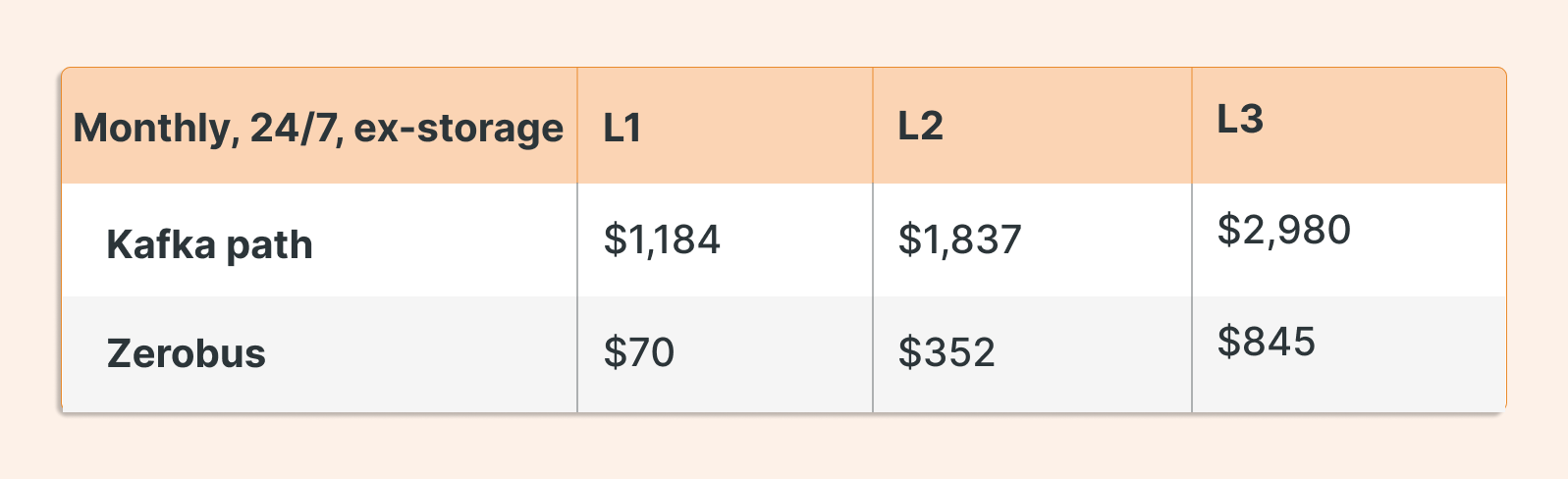
Task: Click the word "Kafka" in the row label
Action: click(x=161, y=244)
